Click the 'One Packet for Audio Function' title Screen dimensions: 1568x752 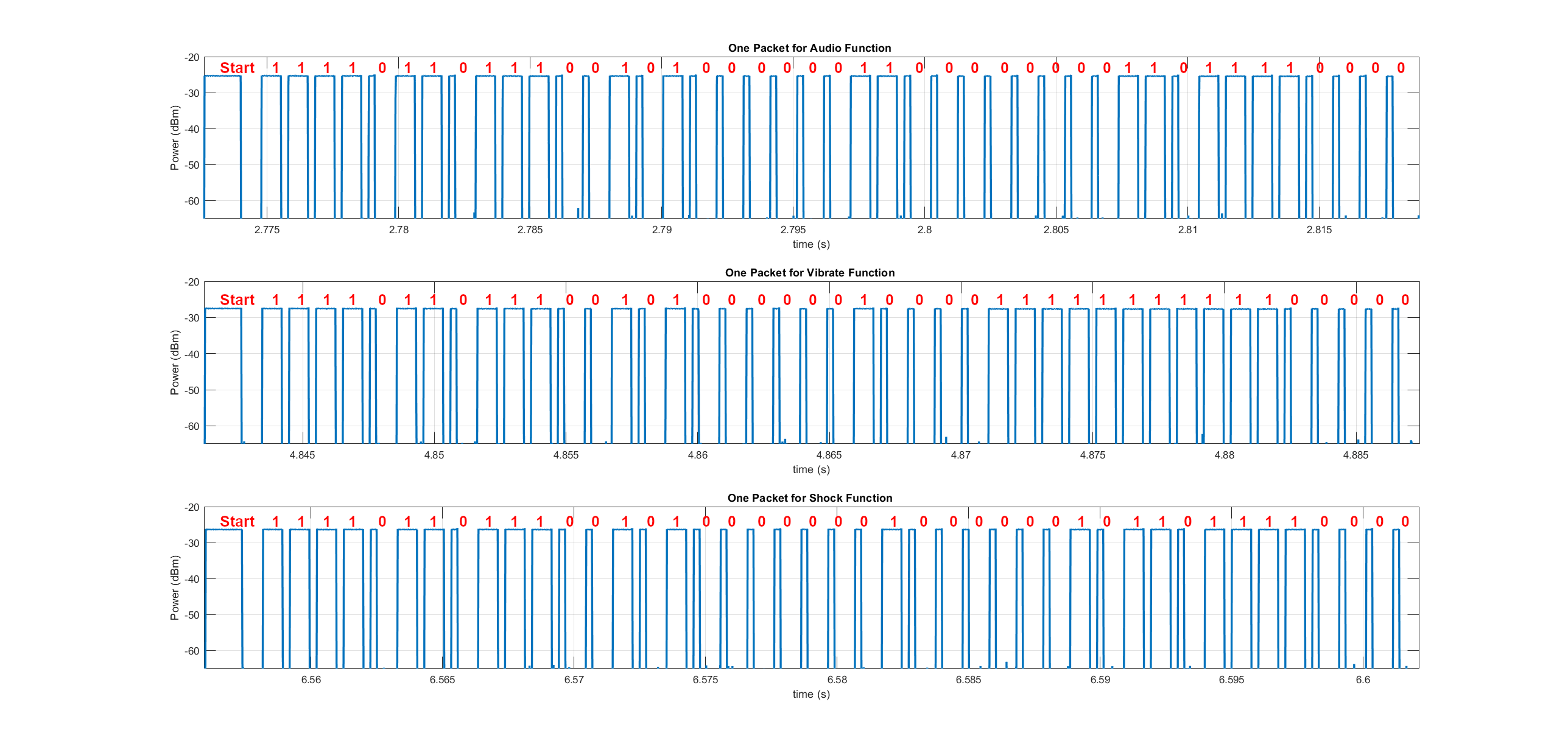click(x=809, y=48)
